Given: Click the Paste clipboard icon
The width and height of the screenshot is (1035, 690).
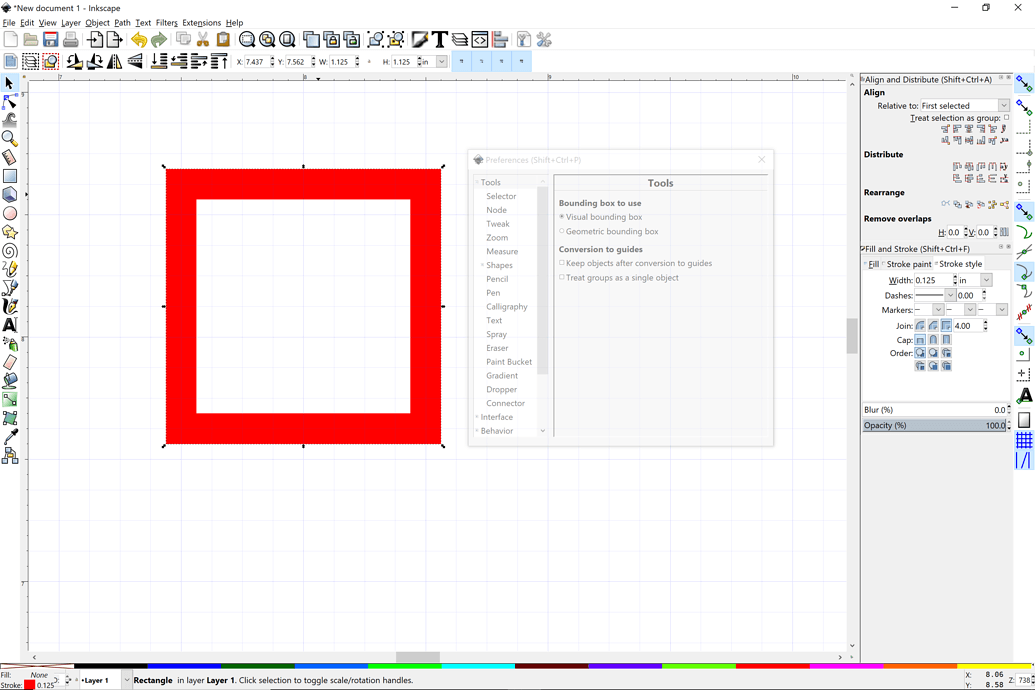Looking at the screenshot, I should click(223, 40).
